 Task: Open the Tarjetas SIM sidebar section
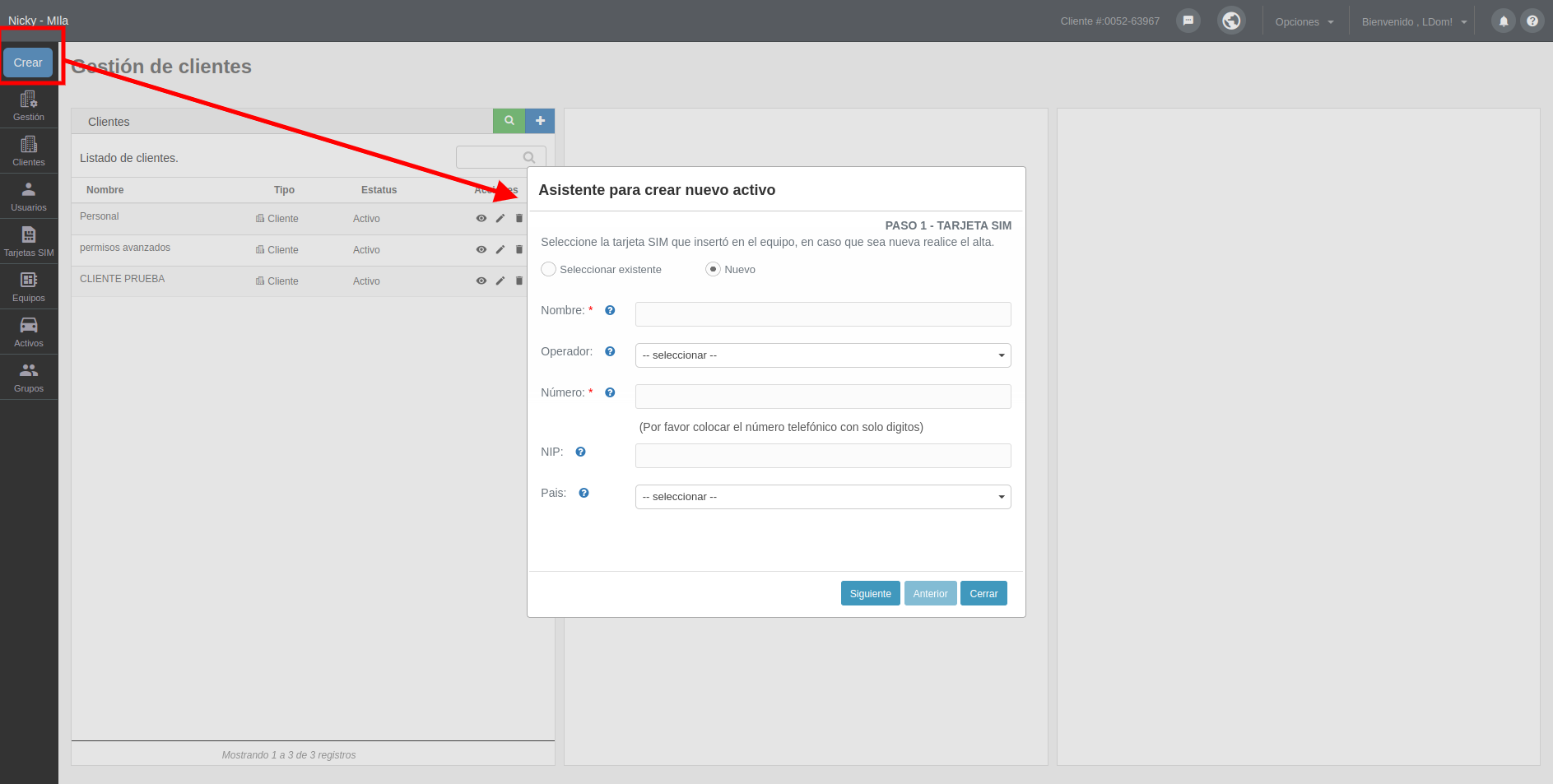pos(29,241)
